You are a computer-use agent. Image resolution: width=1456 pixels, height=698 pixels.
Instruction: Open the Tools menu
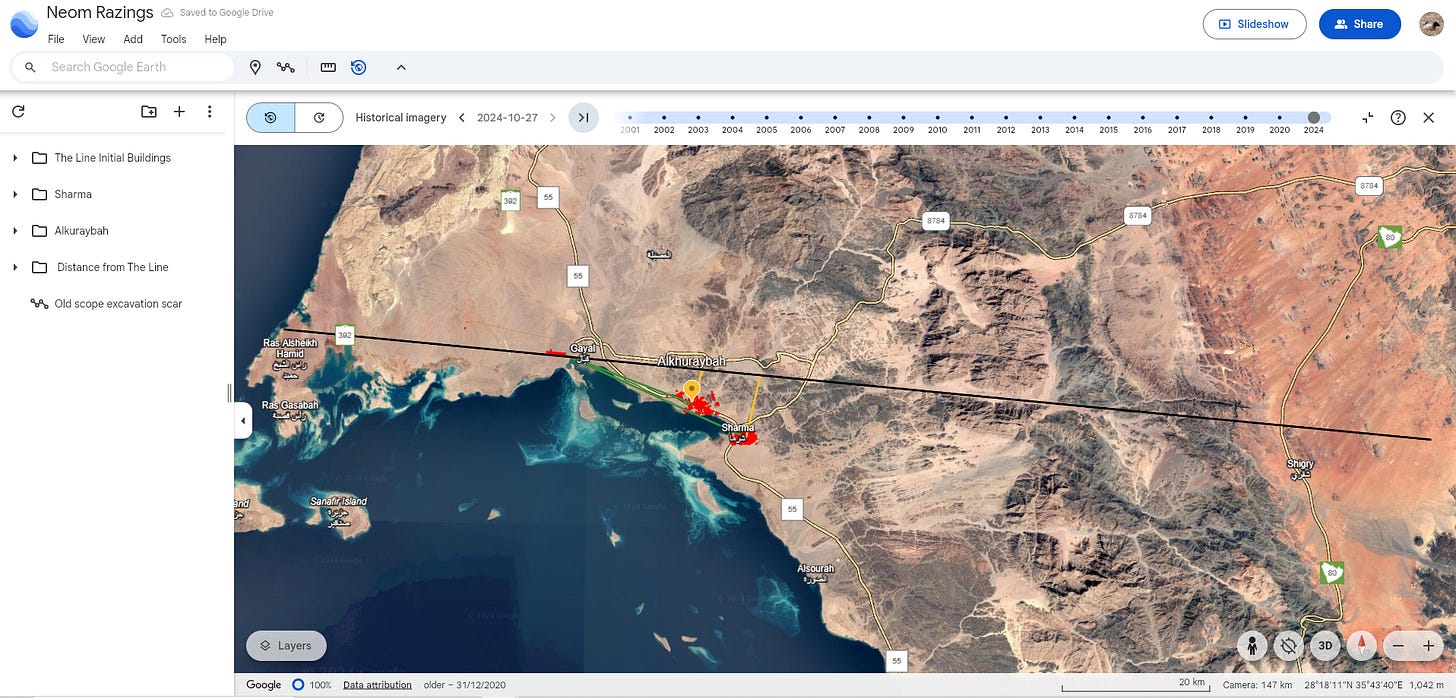pos(174,39)
